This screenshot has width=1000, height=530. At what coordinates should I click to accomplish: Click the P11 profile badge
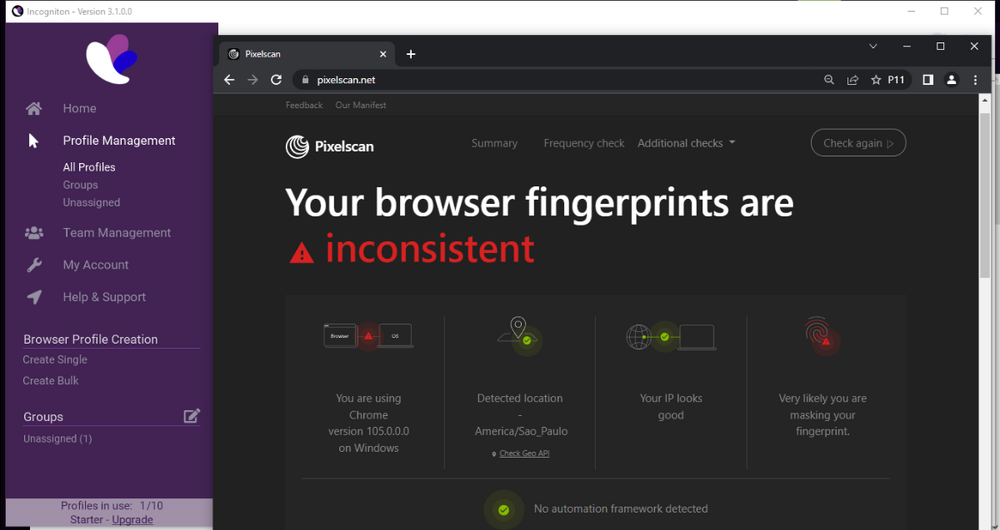896,80
